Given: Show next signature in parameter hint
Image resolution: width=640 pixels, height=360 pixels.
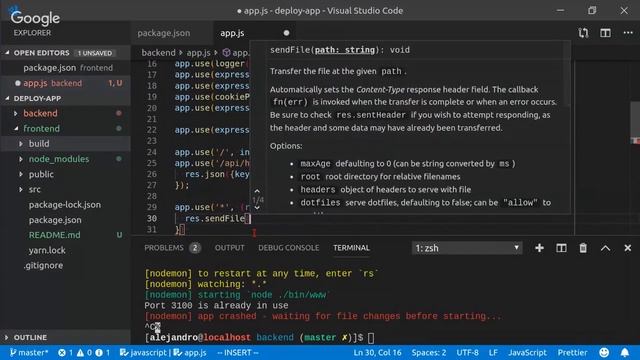Looking at the screenshot, I should point(257,208).
